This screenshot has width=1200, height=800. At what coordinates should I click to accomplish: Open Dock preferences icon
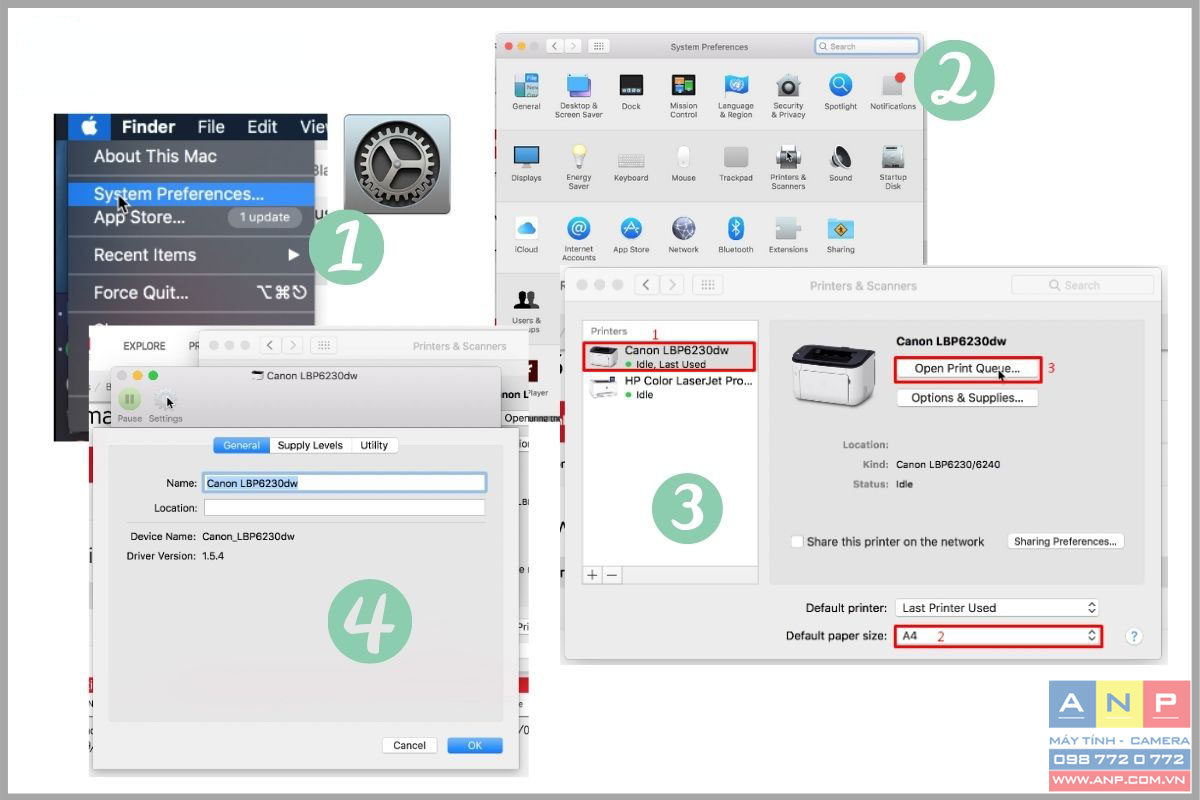tap(631, 86)
